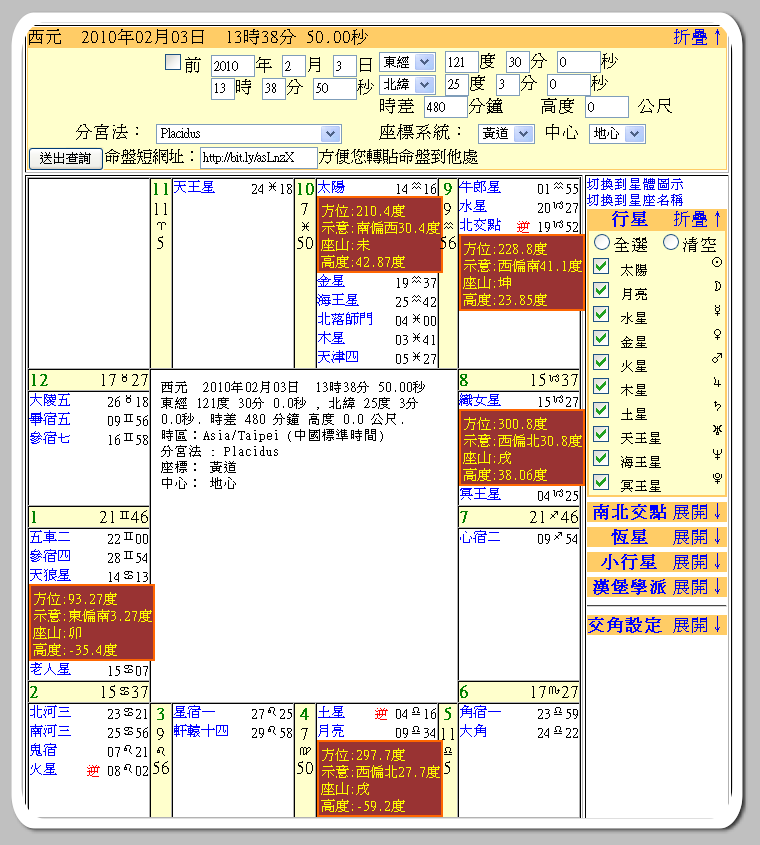This screenshot has width=760, height=845.
Task: Click the 切換到星體圖示 link
Action: (x=635, y=185)
